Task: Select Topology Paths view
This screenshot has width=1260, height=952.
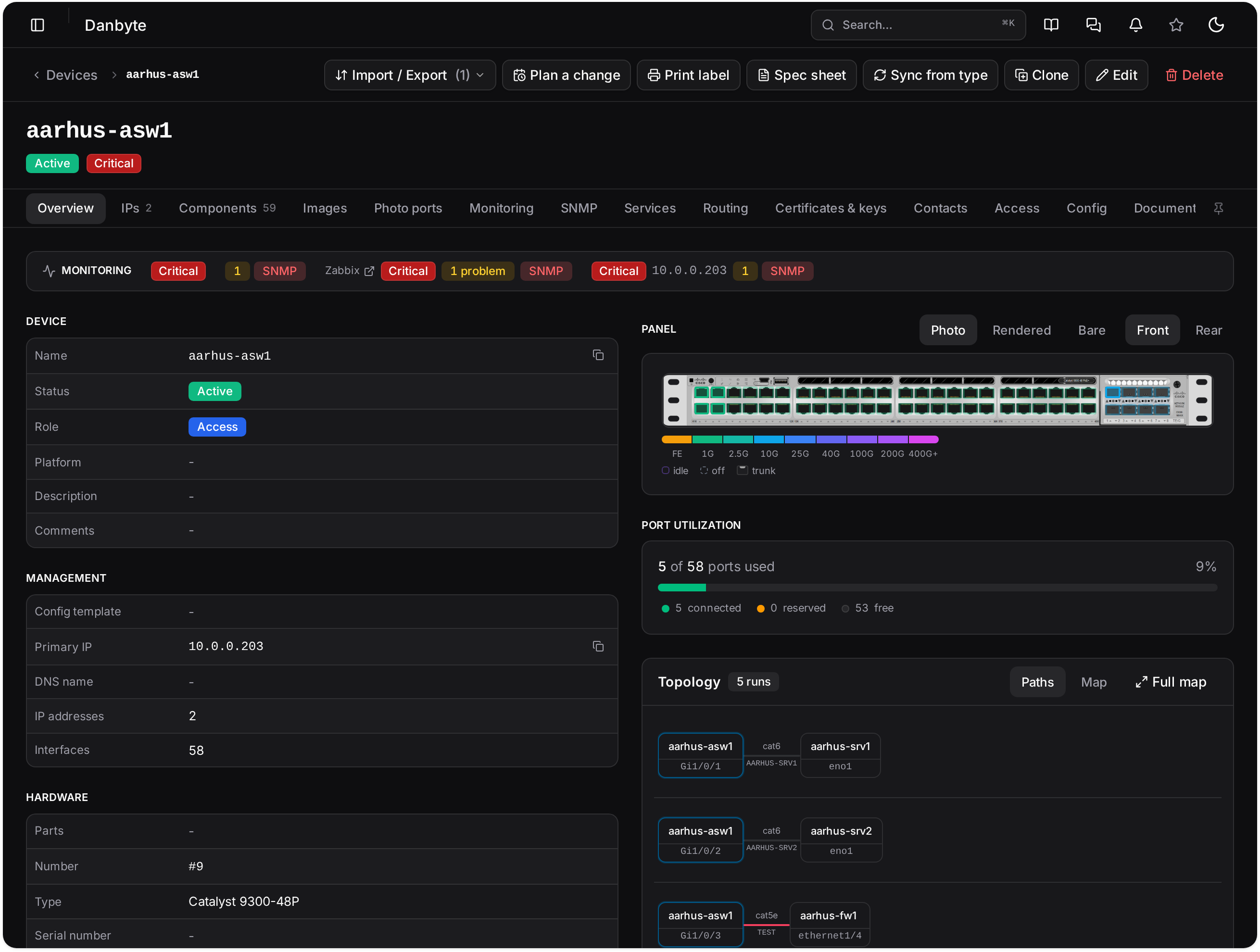Action: click(1037, 682)
